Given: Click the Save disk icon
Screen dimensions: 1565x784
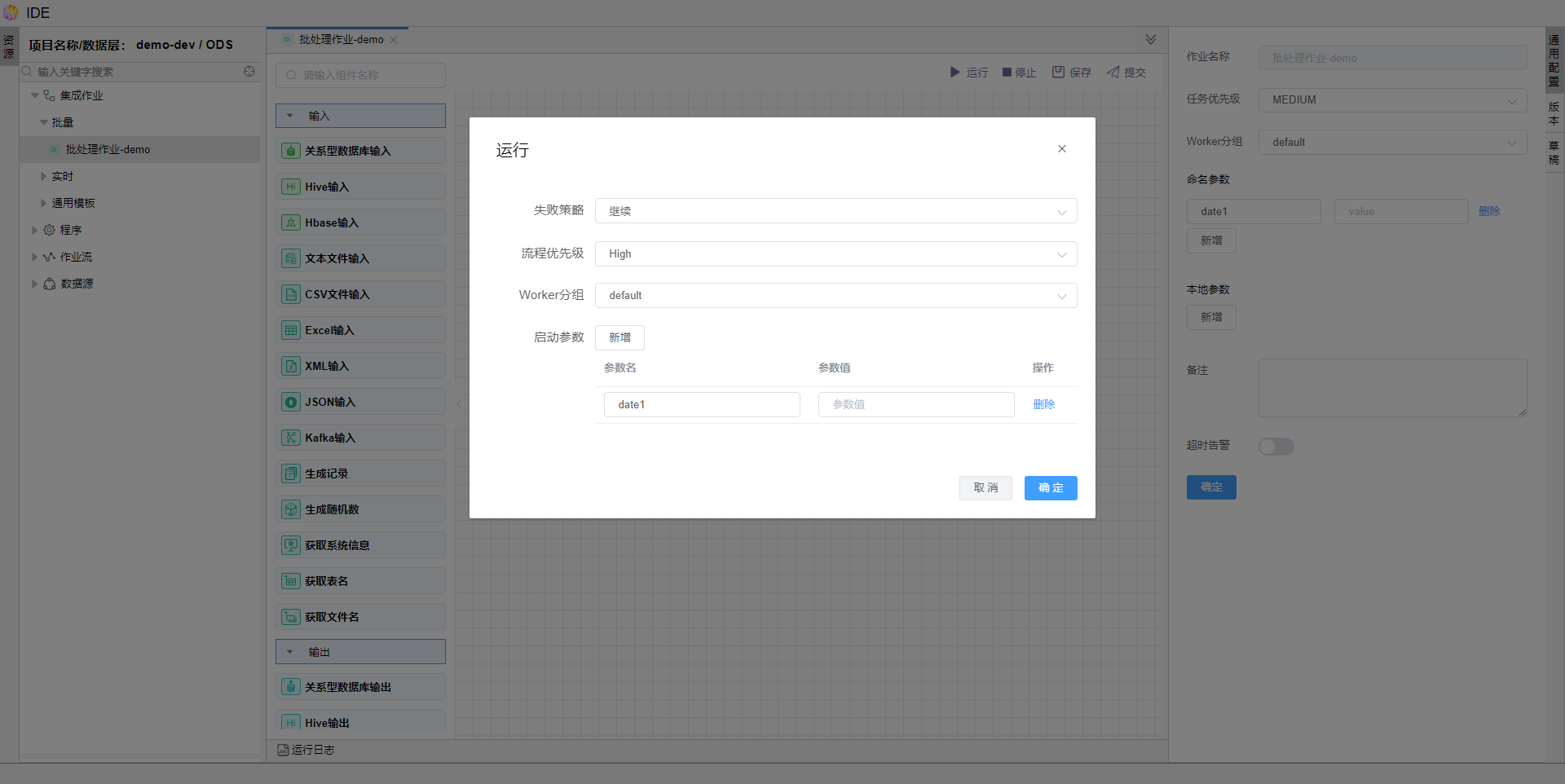Looking at the screenshot, I should pyautogui.click(x=1058, y=73).
